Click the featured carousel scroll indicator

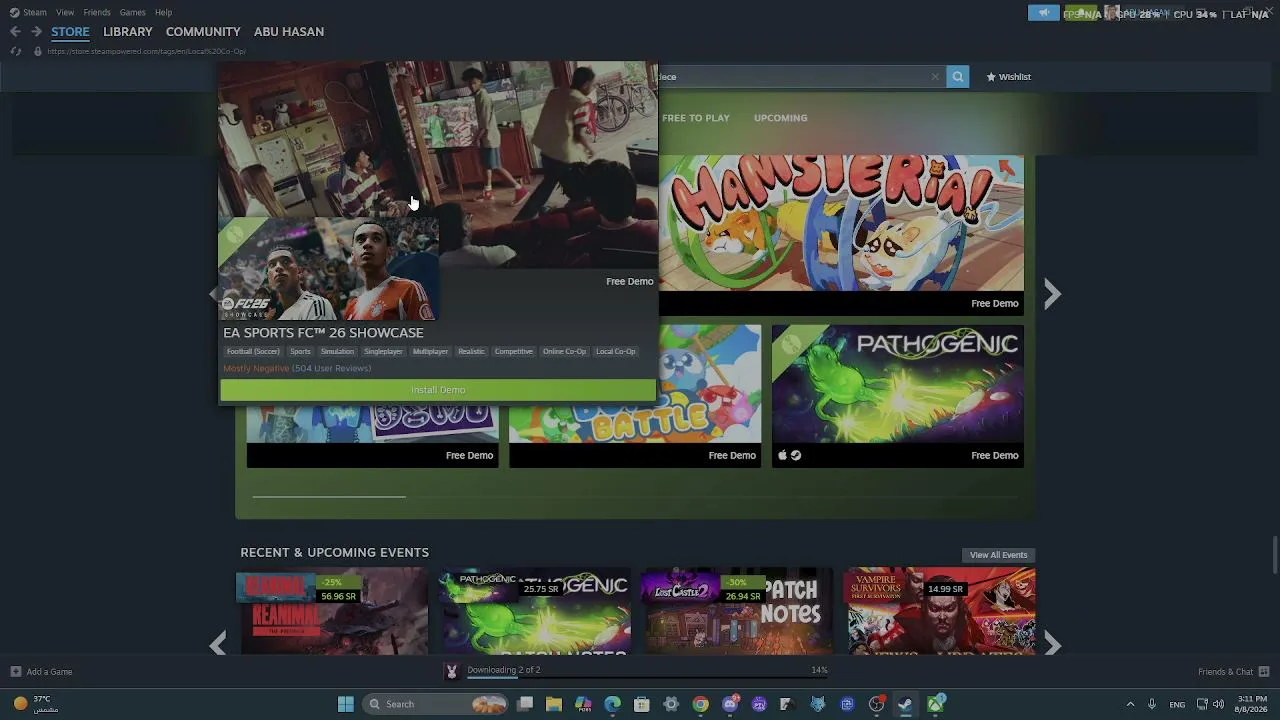329,496
